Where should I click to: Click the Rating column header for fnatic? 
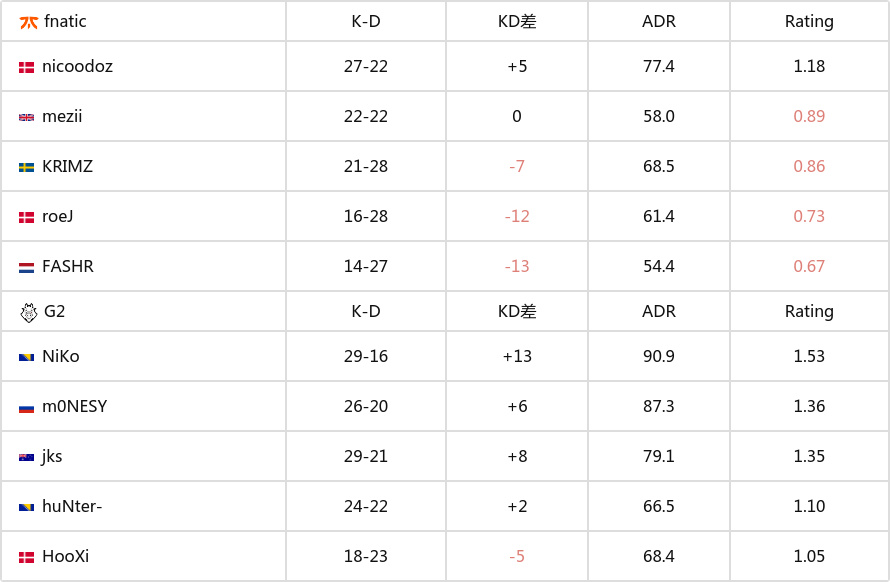pyautogui.click(x=809, y=22)
